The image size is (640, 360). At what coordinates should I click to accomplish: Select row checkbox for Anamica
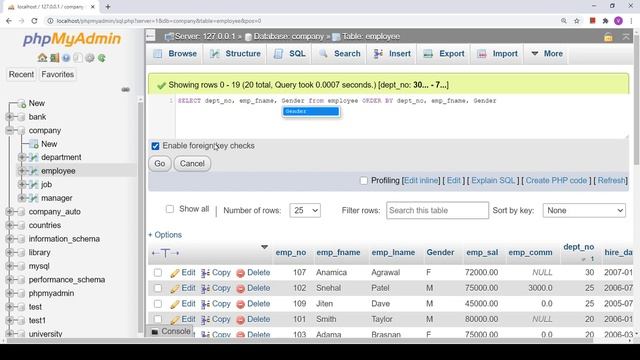[x=158, y=273]
